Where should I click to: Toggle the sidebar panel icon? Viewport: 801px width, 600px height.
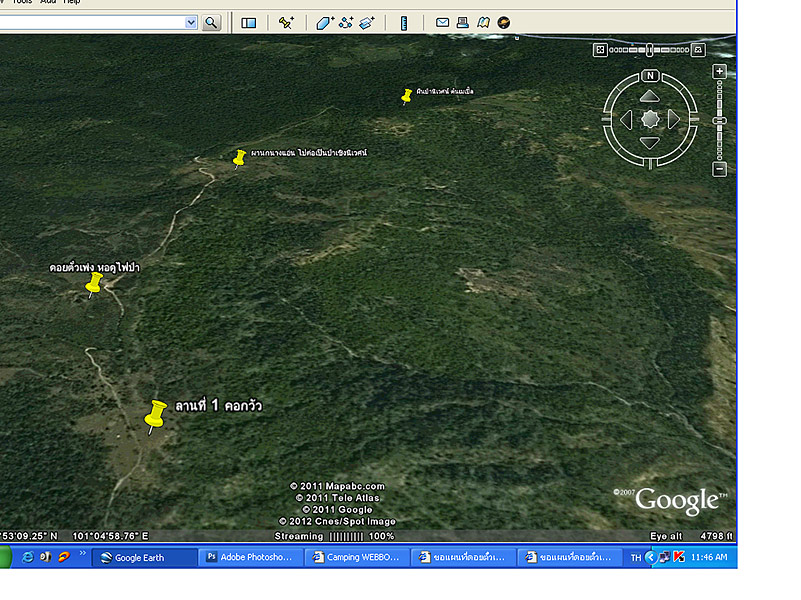249,22
